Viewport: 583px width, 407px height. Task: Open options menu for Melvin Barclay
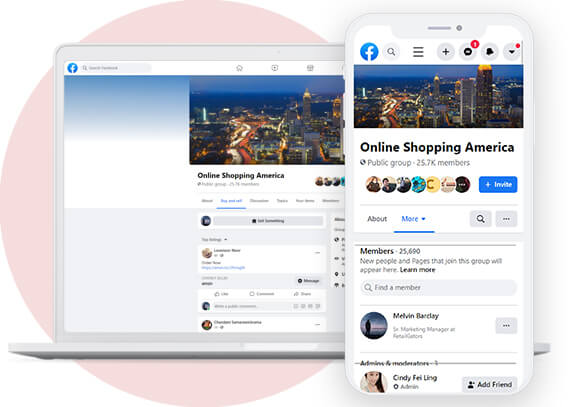pyautogui.click(x=506, y=326)
